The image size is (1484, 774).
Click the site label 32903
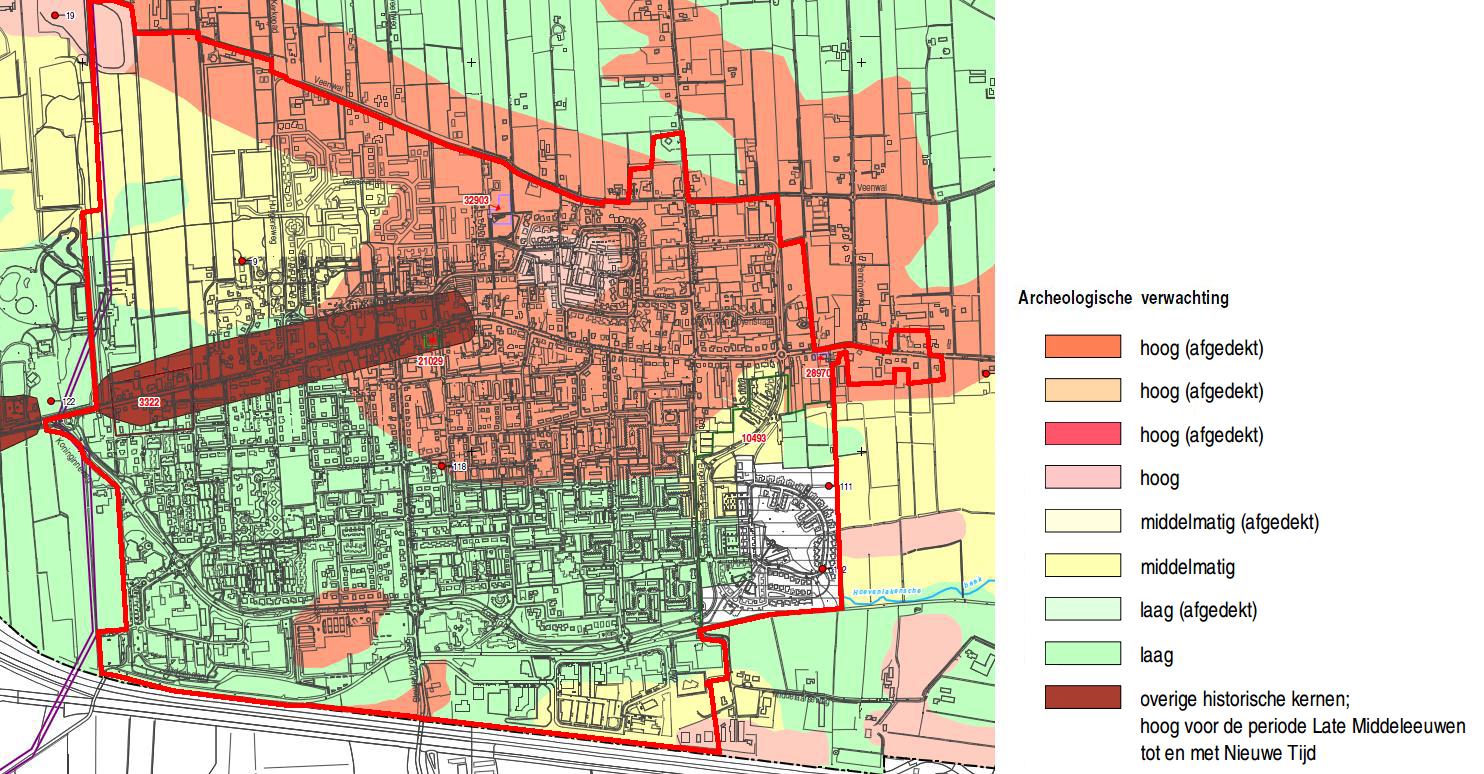click(x=477, y=200)
